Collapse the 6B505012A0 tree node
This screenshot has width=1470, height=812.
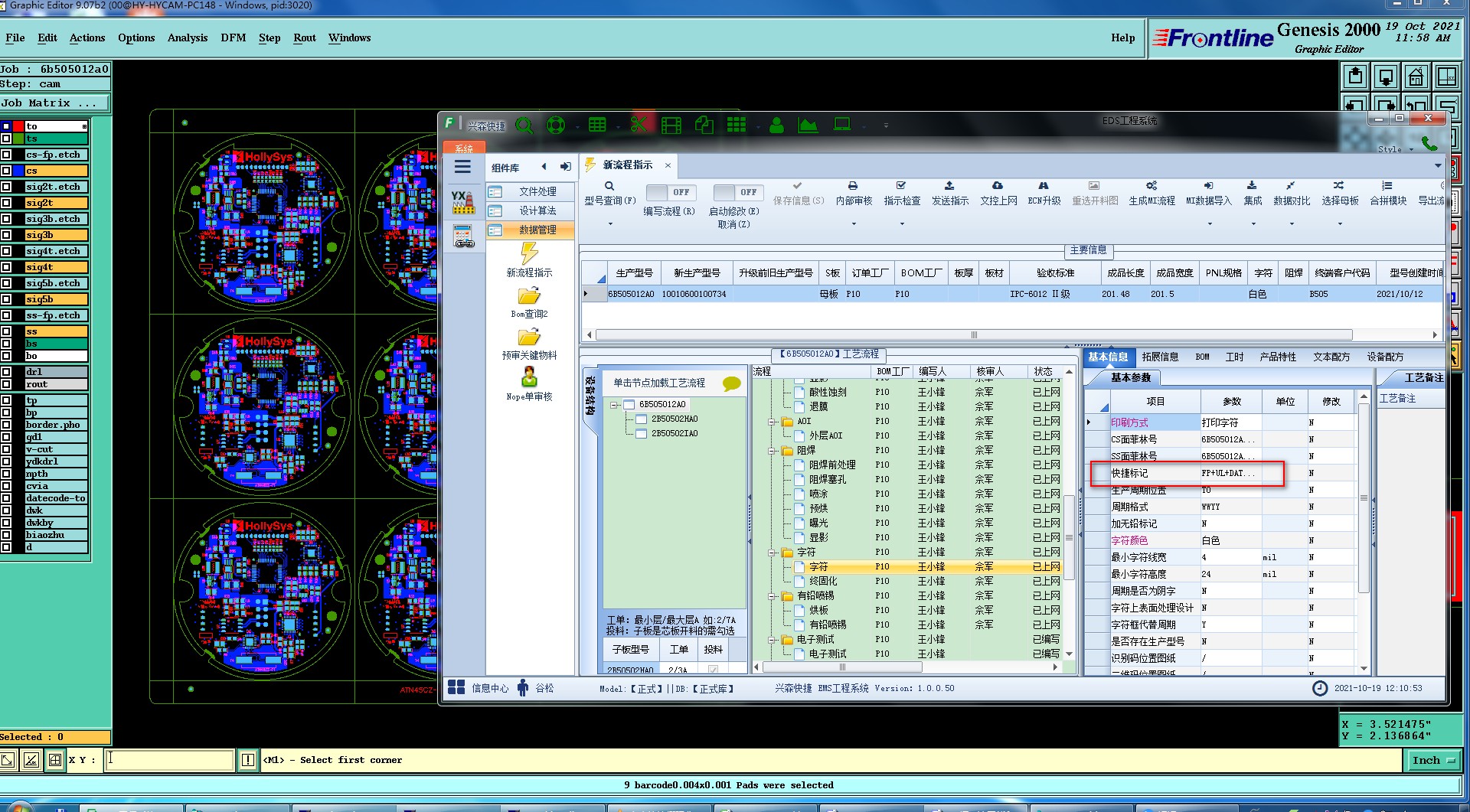tap(614, 405)
